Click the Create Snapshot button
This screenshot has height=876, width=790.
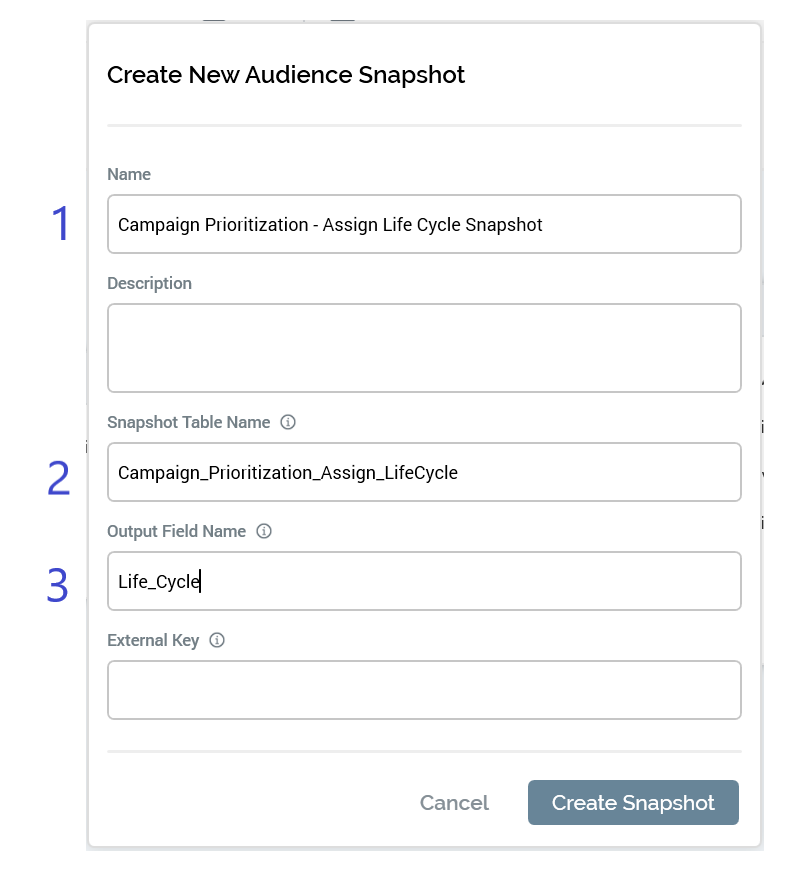click(633, 803)
